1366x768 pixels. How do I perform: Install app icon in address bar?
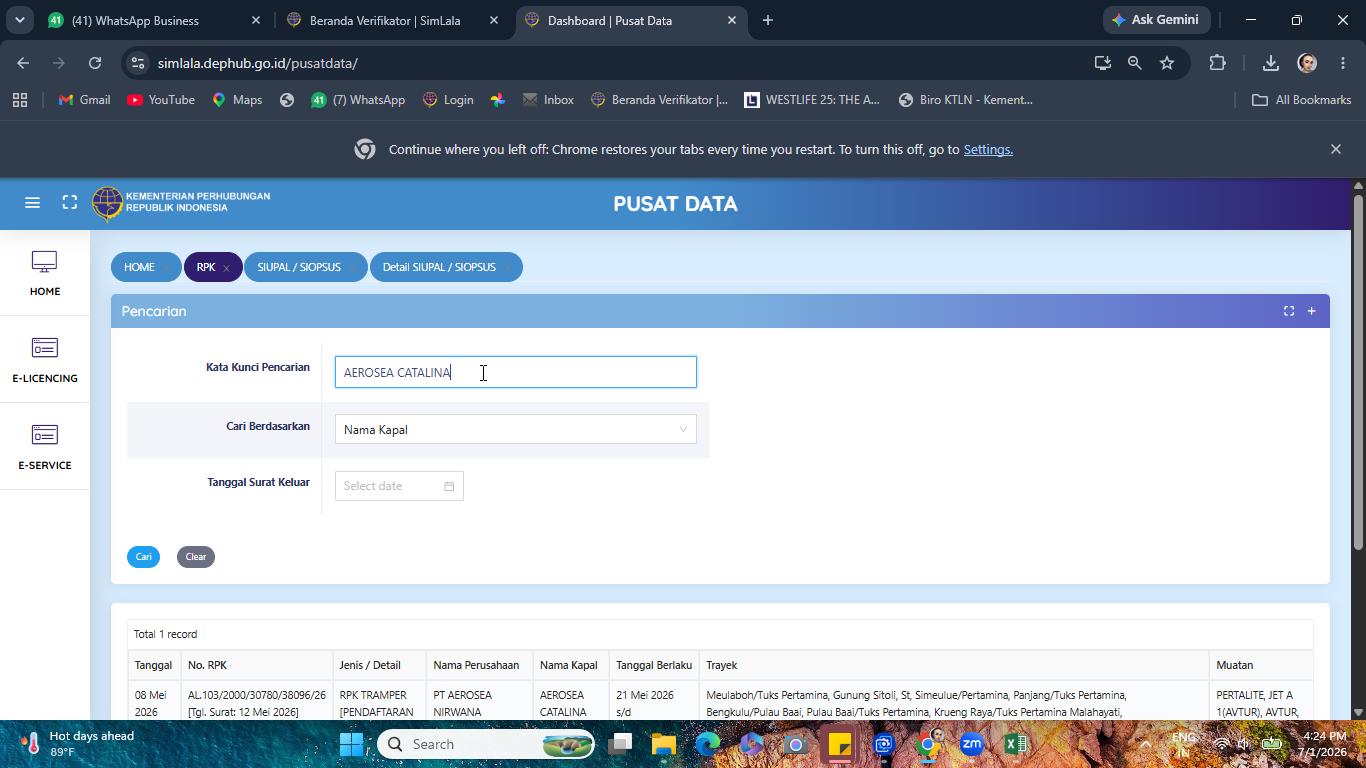click(1103, 63)
